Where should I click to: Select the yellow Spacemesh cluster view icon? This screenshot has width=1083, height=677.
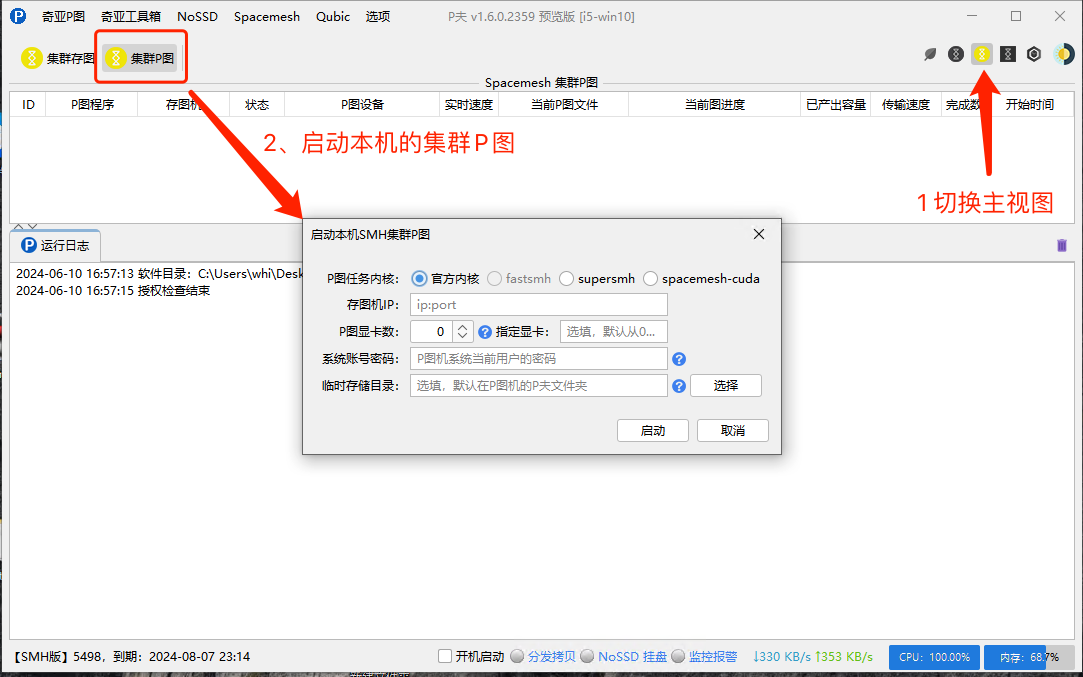(982, 54)
